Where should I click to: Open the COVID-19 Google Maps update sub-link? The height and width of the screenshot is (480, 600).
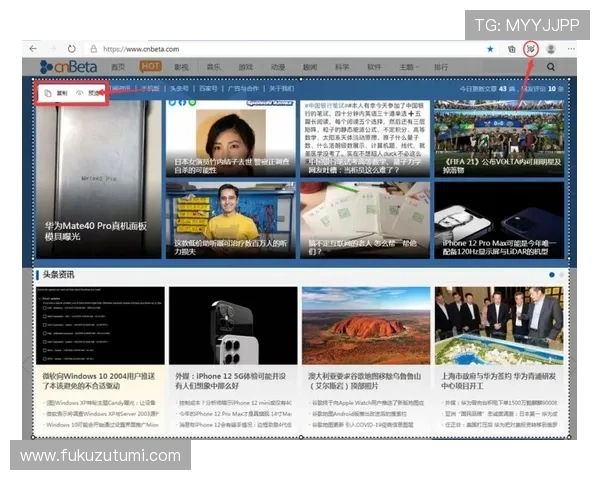click(x=363, y=424)
